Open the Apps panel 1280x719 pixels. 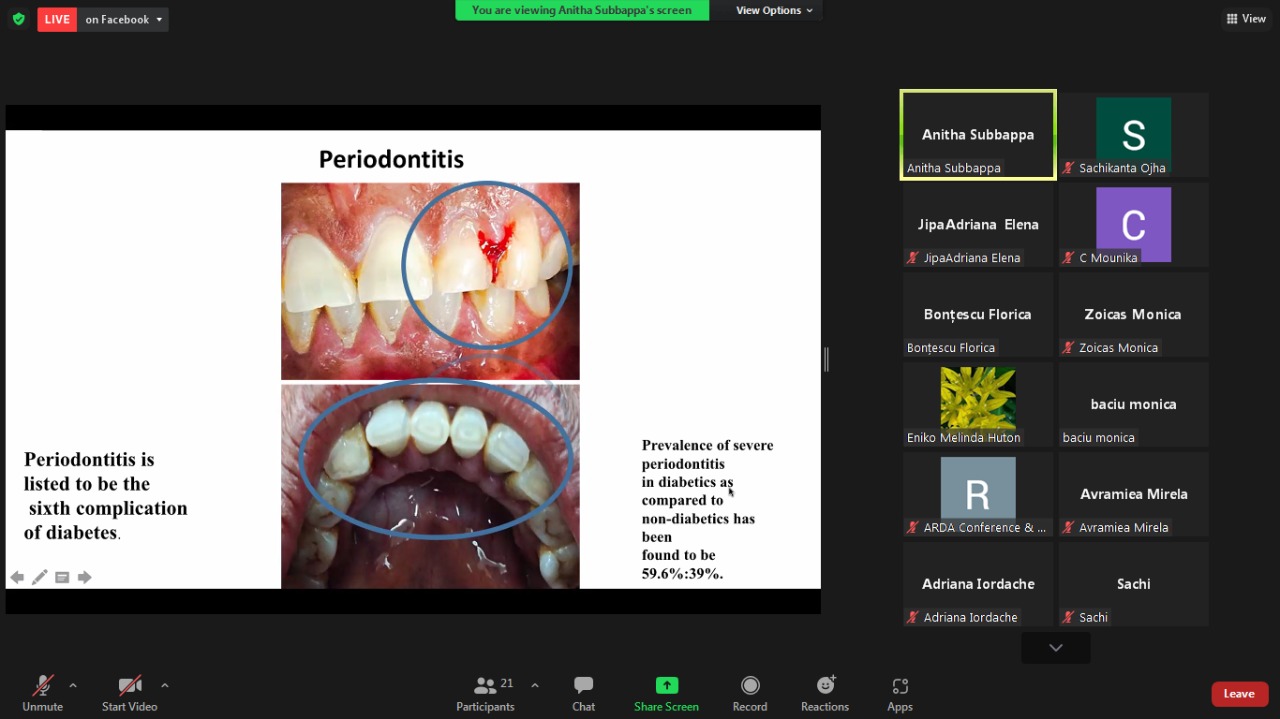(900, 693)
